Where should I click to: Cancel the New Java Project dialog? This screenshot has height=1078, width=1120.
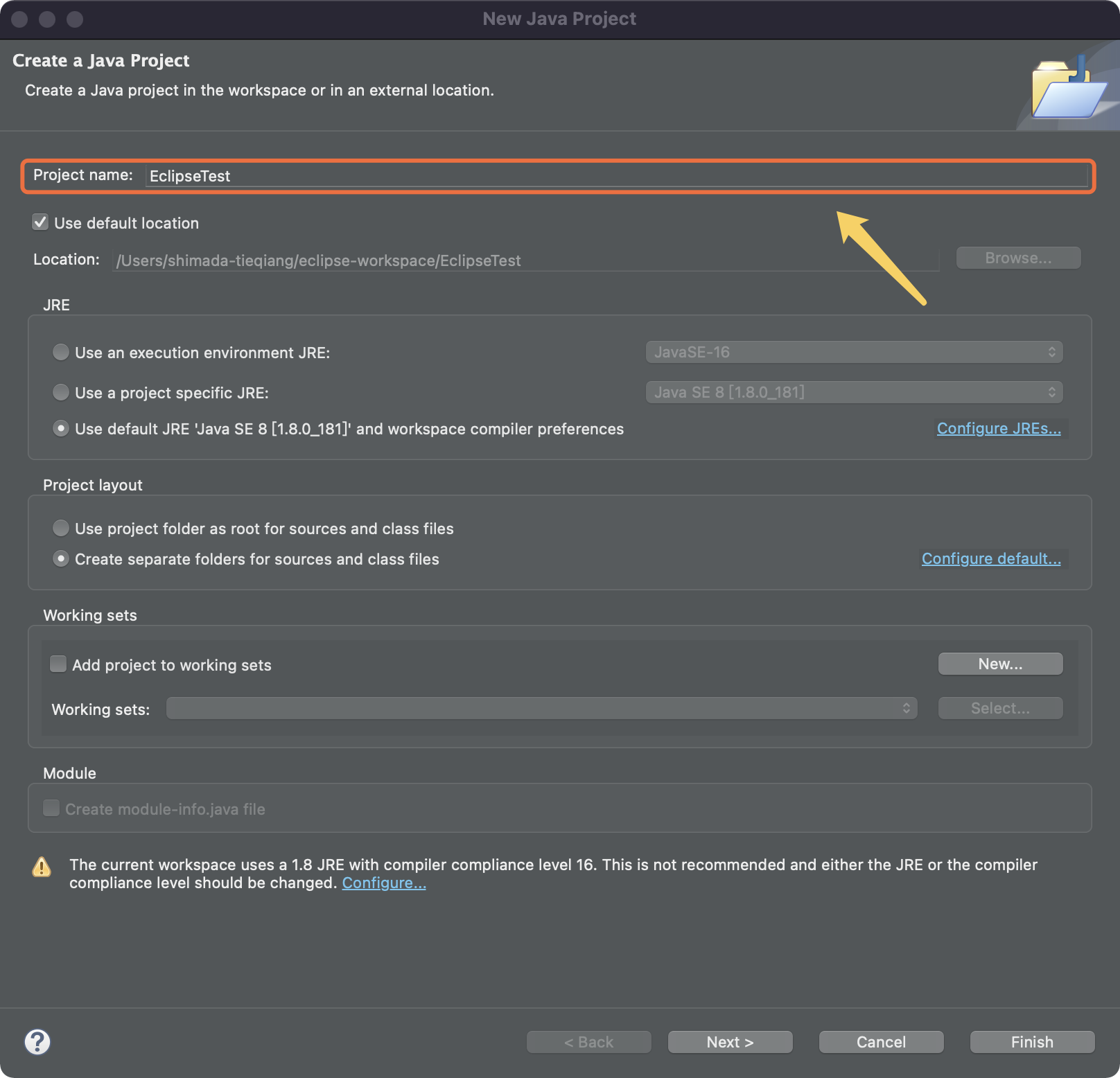pos(881,1042)
